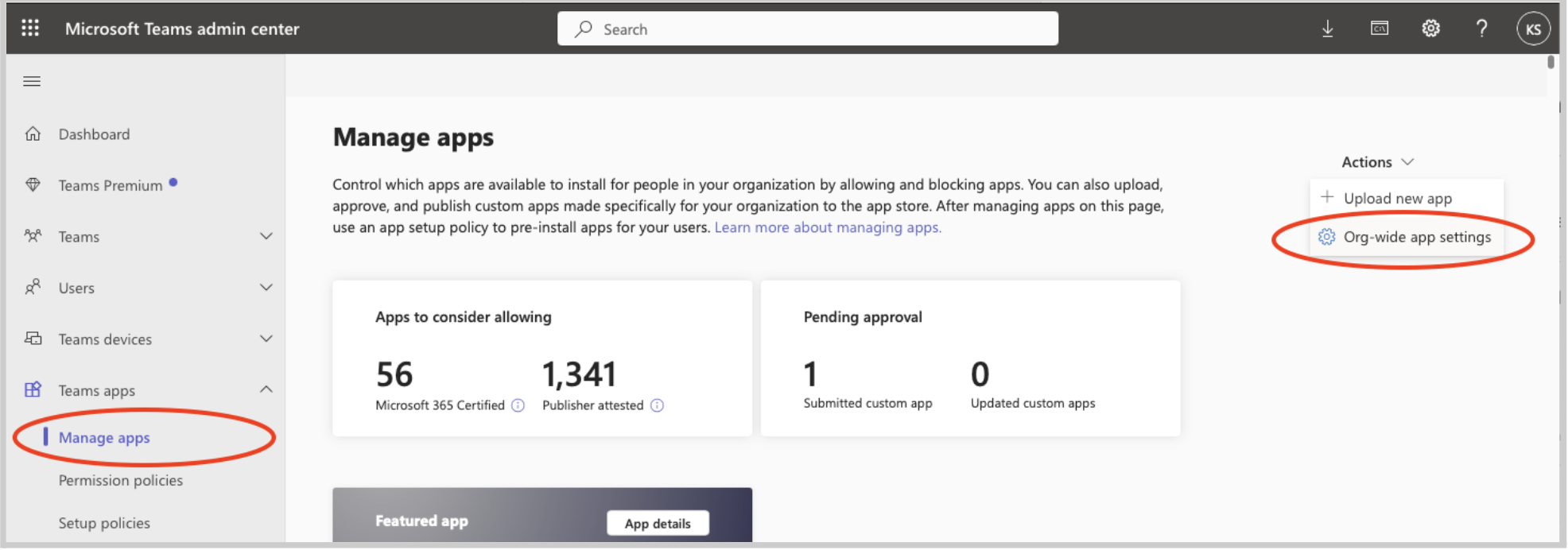Open the KS account avatar

coord(1533,29)
